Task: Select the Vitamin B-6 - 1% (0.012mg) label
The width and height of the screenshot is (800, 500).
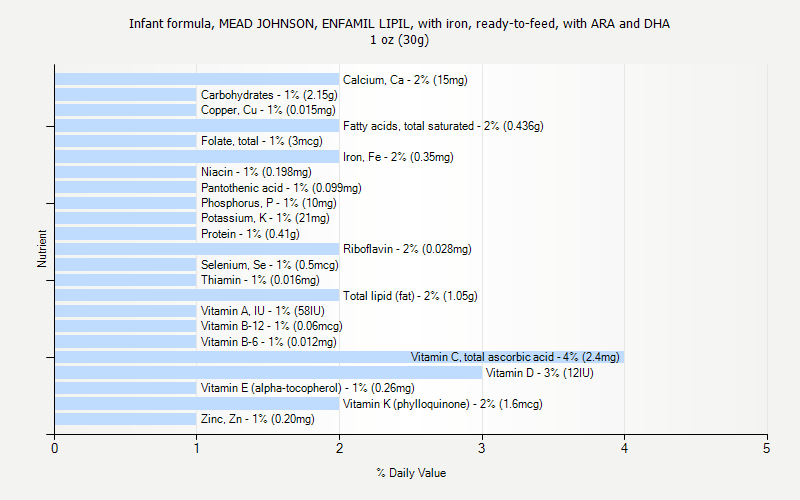Action: pos(268,342)
